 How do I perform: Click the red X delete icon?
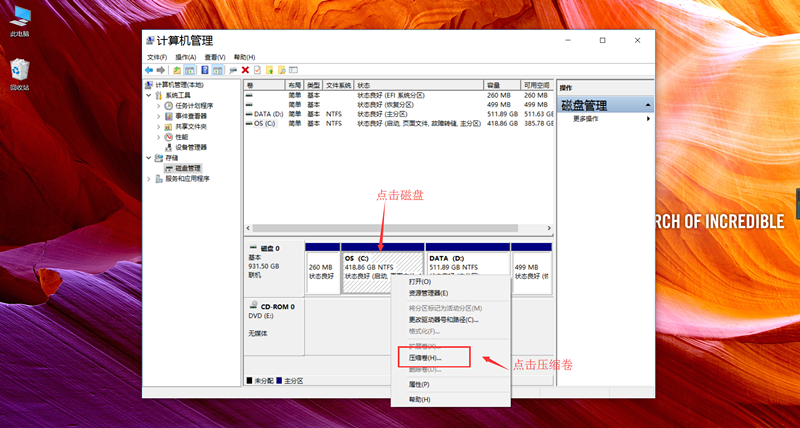click(245, 70)
